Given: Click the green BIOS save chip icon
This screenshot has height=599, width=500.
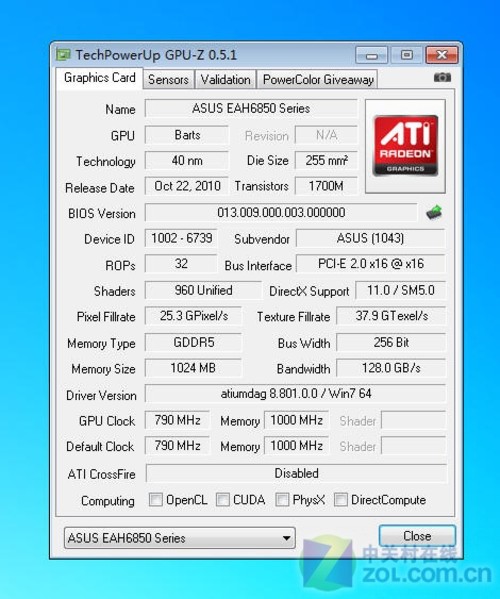Looking at the screenshot, I should 434,212.
